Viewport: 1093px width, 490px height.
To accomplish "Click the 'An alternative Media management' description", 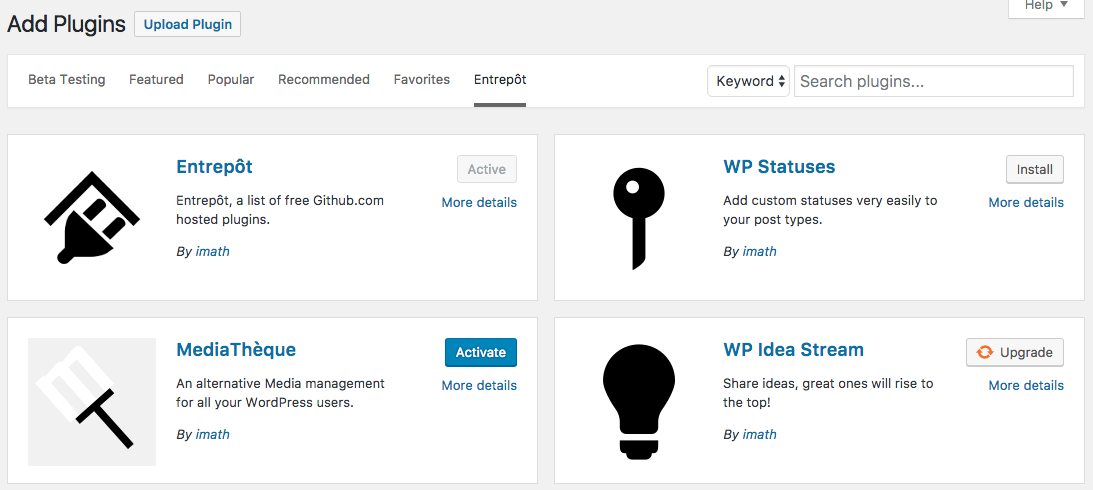I will (280, 393).
